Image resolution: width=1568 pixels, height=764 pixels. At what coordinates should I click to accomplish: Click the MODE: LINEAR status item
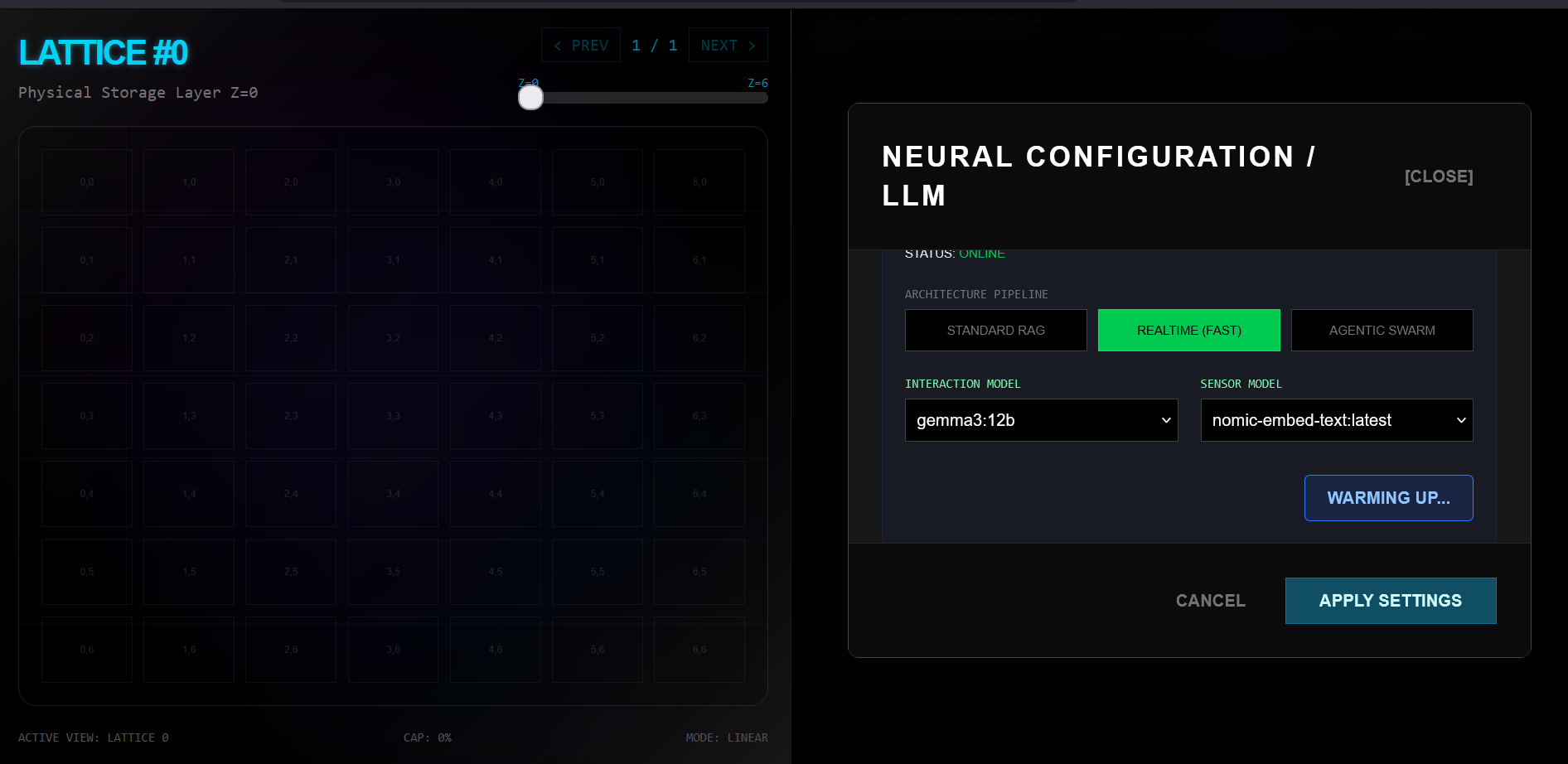(727, 737)
